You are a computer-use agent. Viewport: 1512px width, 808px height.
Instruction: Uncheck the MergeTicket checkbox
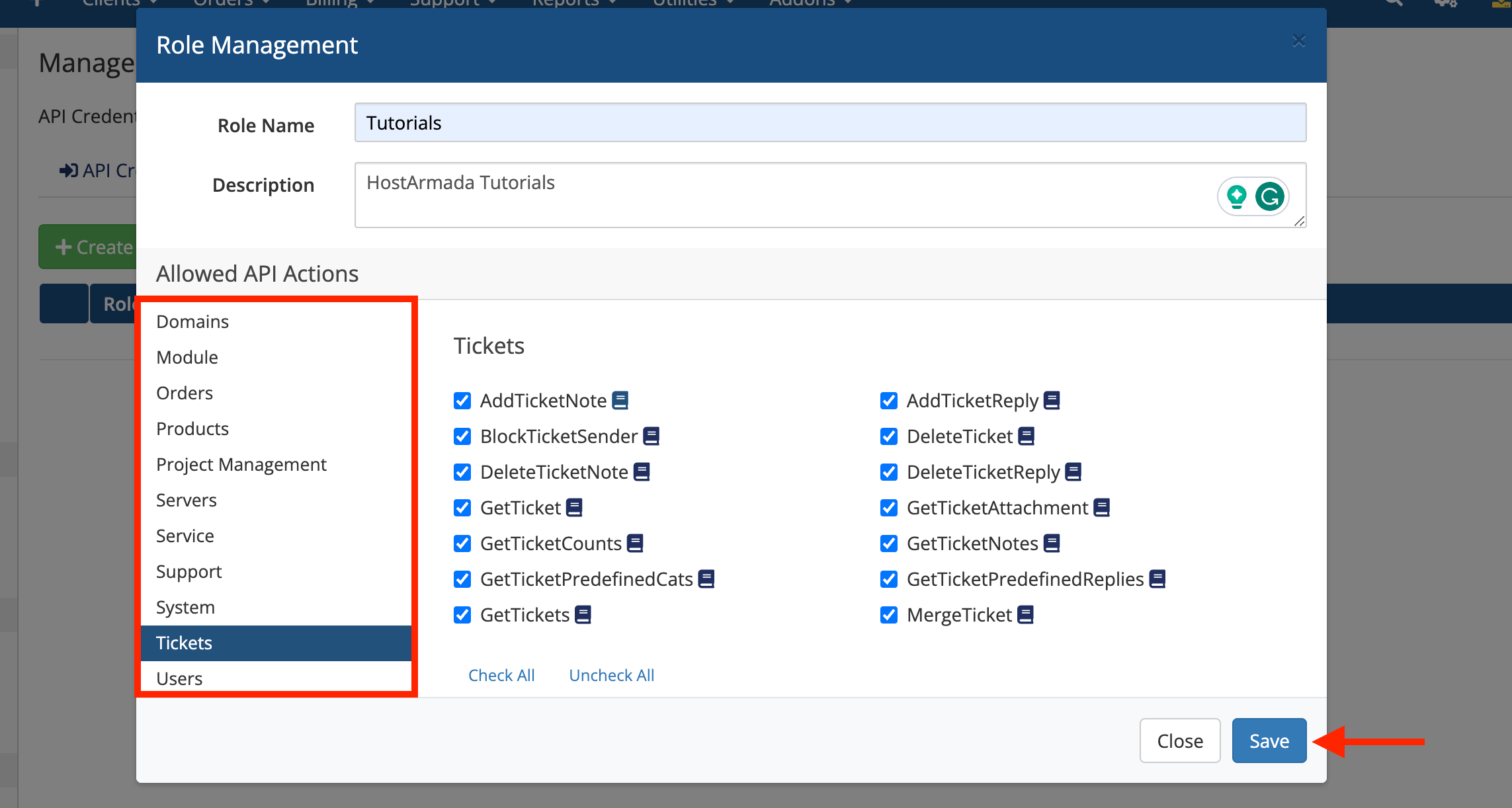click(889, 615)
